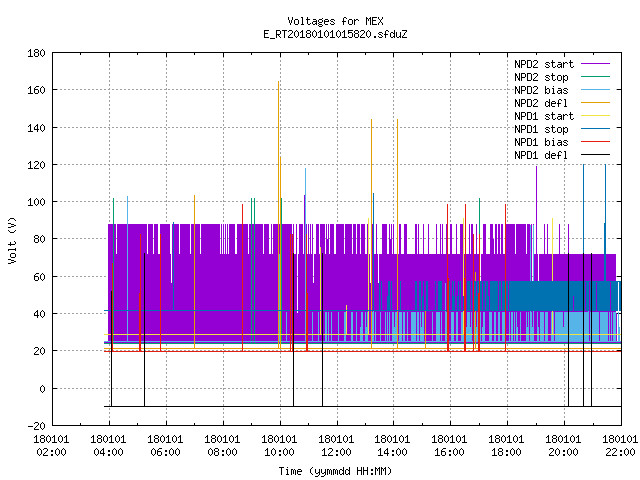Click the y-axis tick label 60
640x480 pixels.
[39, 277]
